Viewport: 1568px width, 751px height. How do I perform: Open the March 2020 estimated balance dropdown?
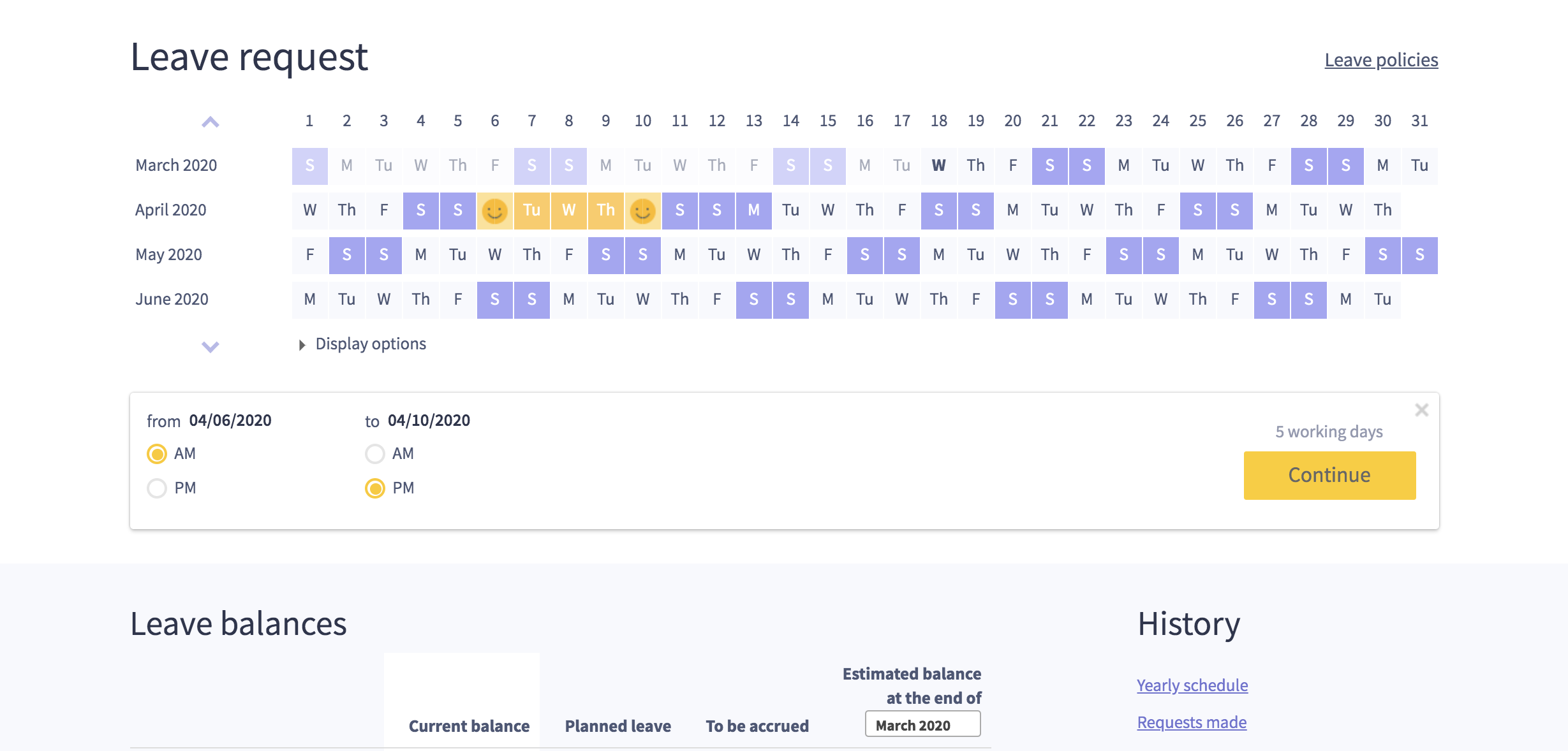click(x=922, y=724)
